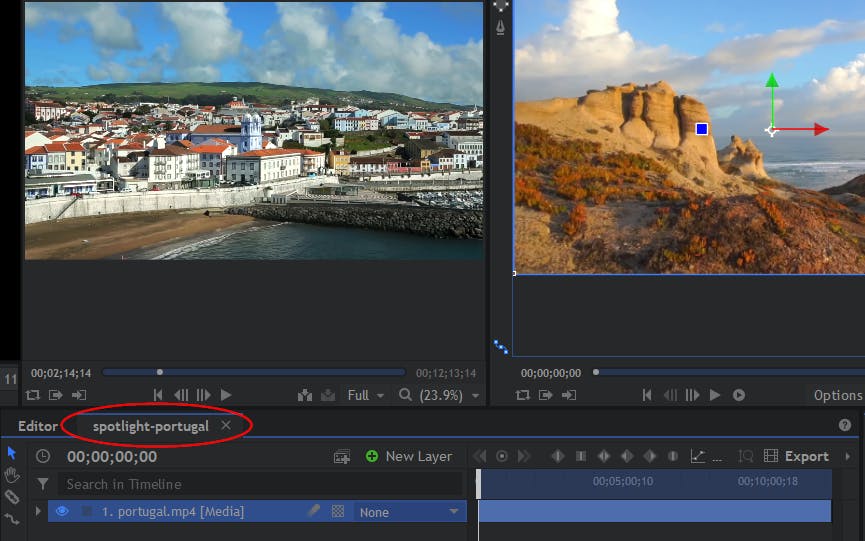Play the clip in the Trimmer

[226, 395]
